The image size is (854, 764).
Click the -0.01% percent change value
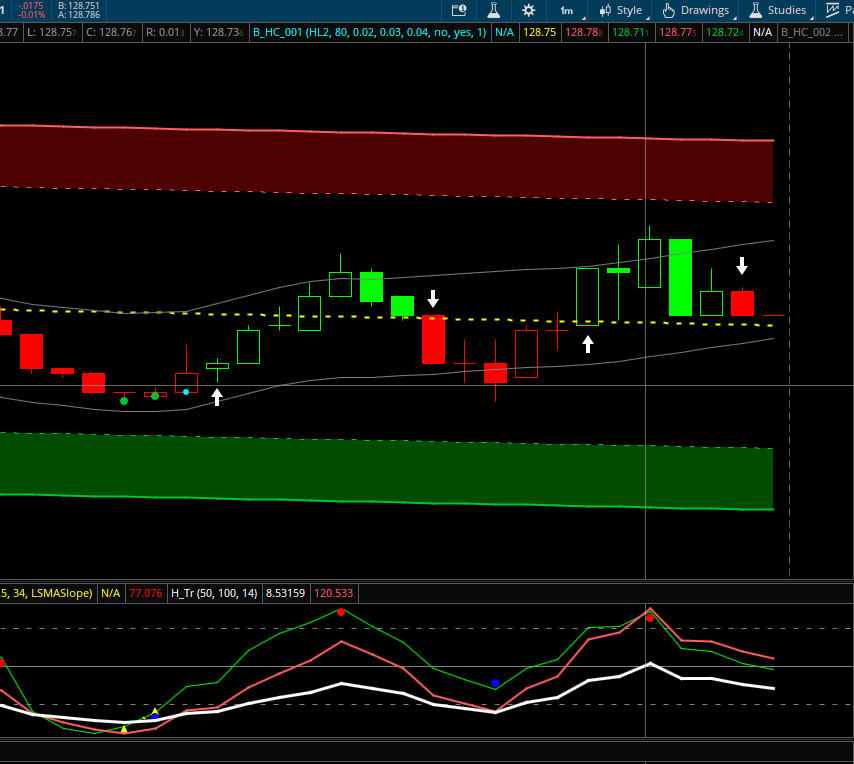pos(32,15)
